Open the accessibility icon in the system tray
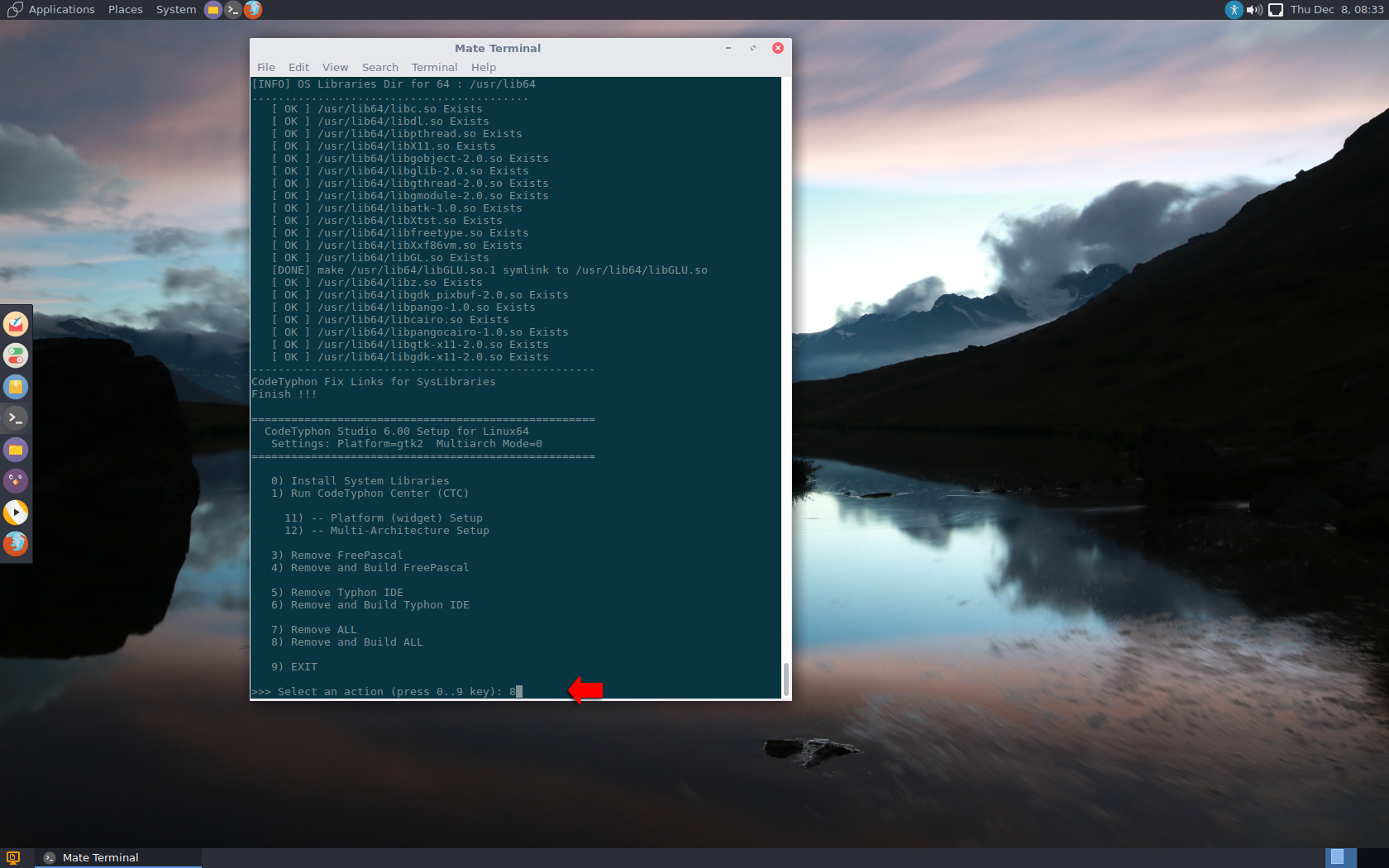Screen dimensions: 1389x868 (1234, 10)
